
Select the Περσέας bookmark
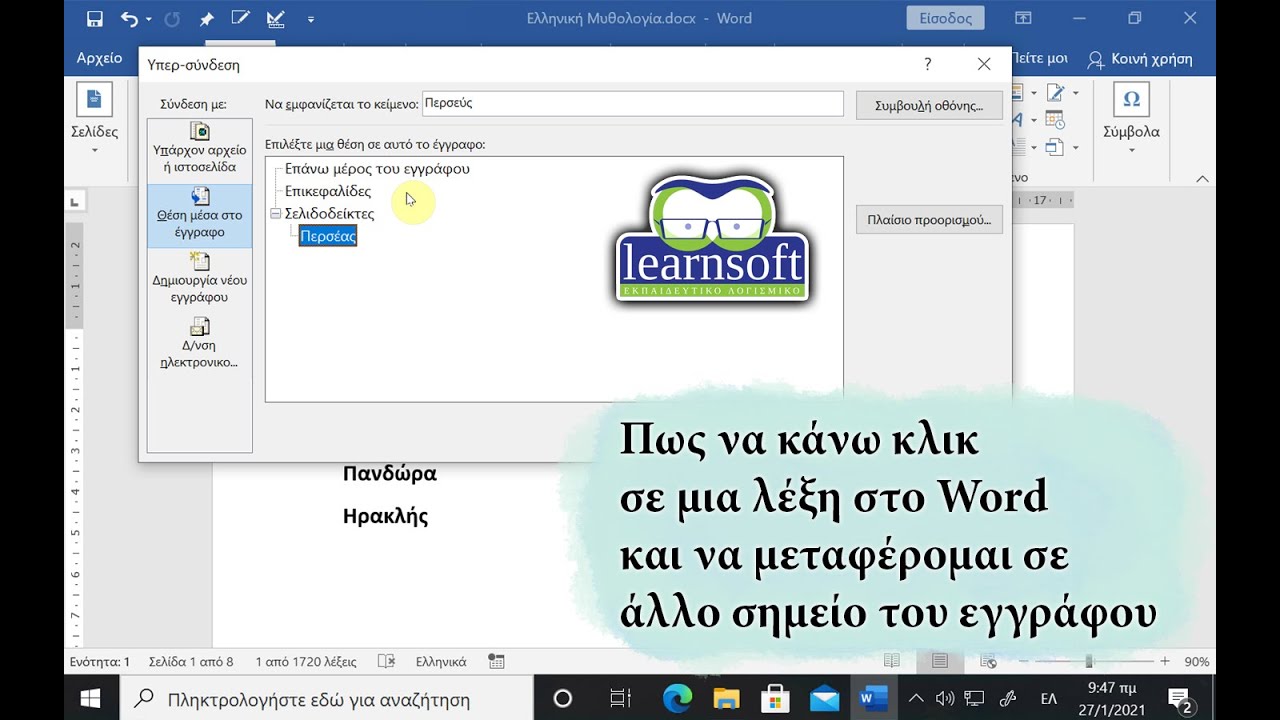click(x=328, y=236)
